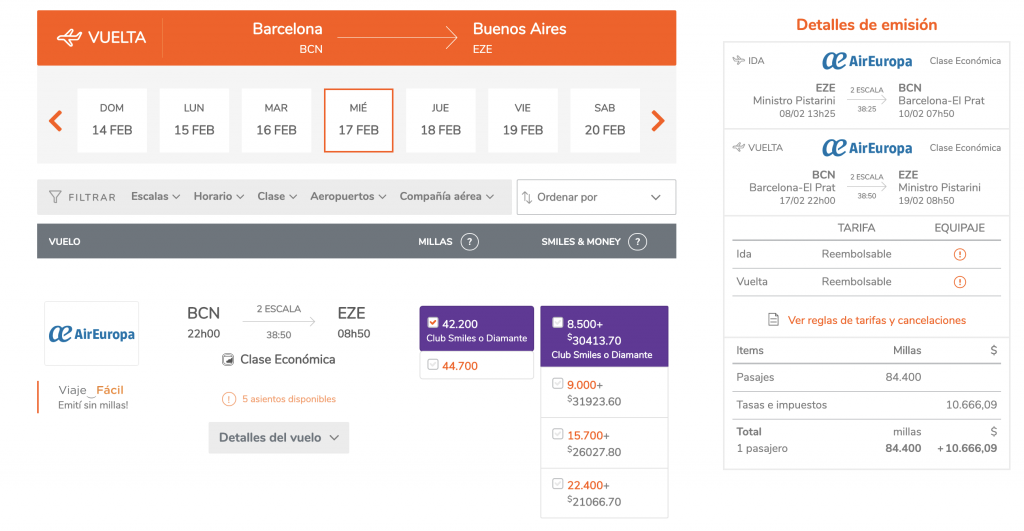Click the Ida Reembolsable tariff text

[x=856, y=254]
